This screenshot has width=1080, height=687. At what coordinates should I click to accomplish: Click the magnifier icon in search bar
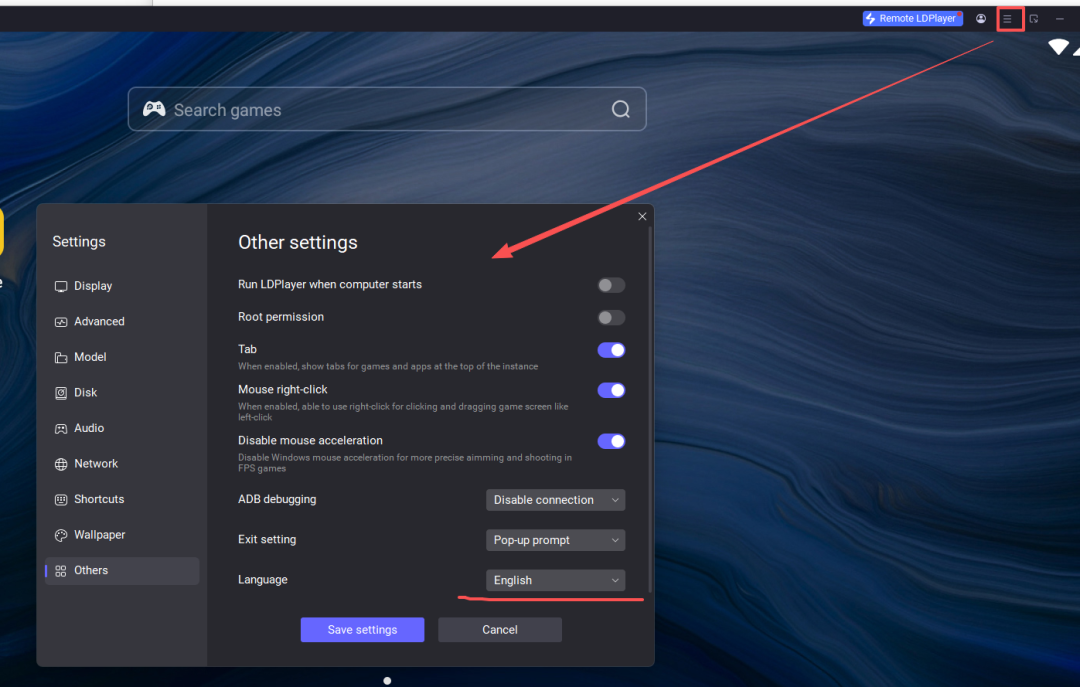point(621,110)
